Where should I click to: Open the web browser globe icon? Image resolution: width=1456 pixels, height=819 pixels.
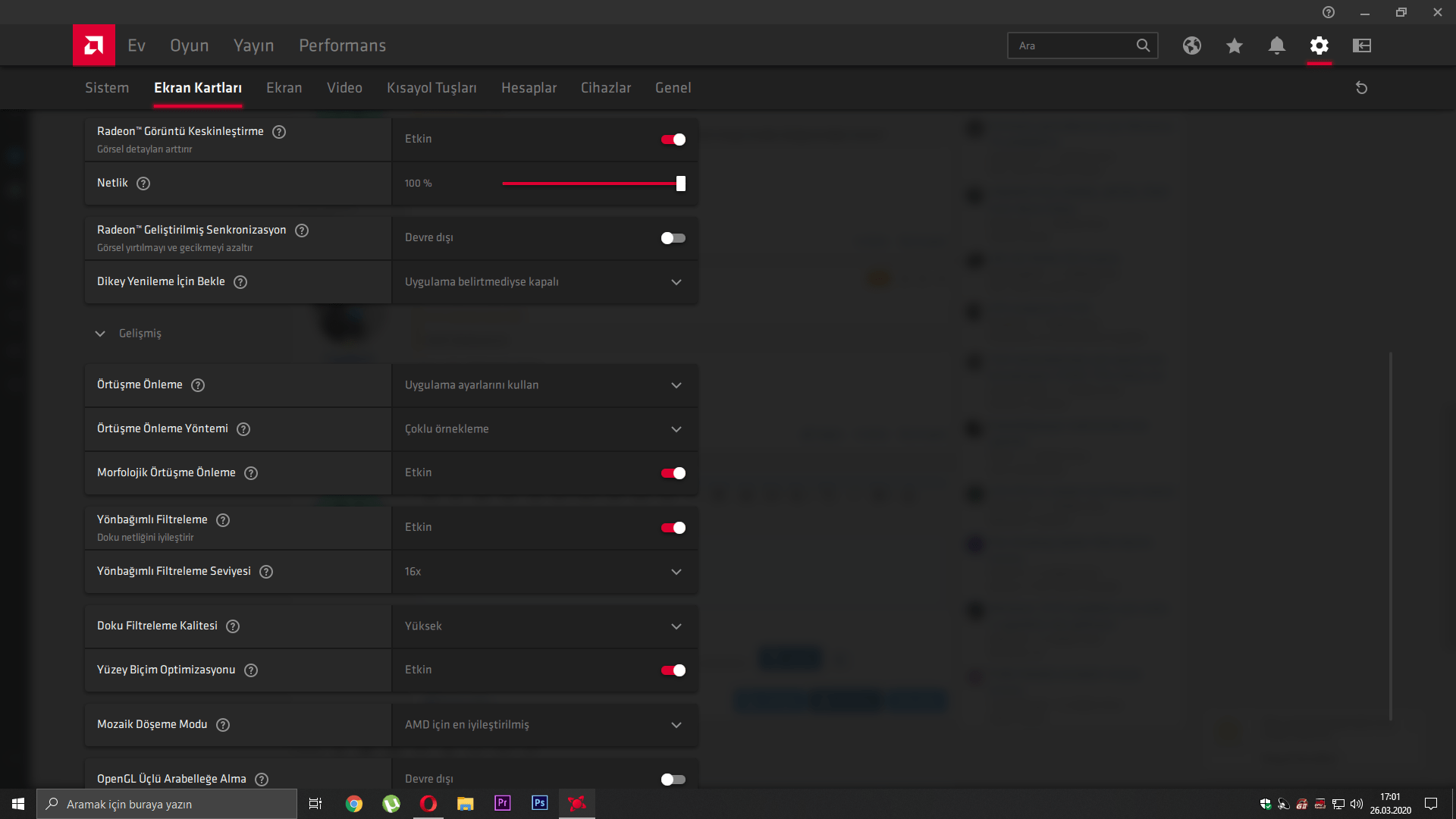pyautogui.click(x=1191, y=45)
